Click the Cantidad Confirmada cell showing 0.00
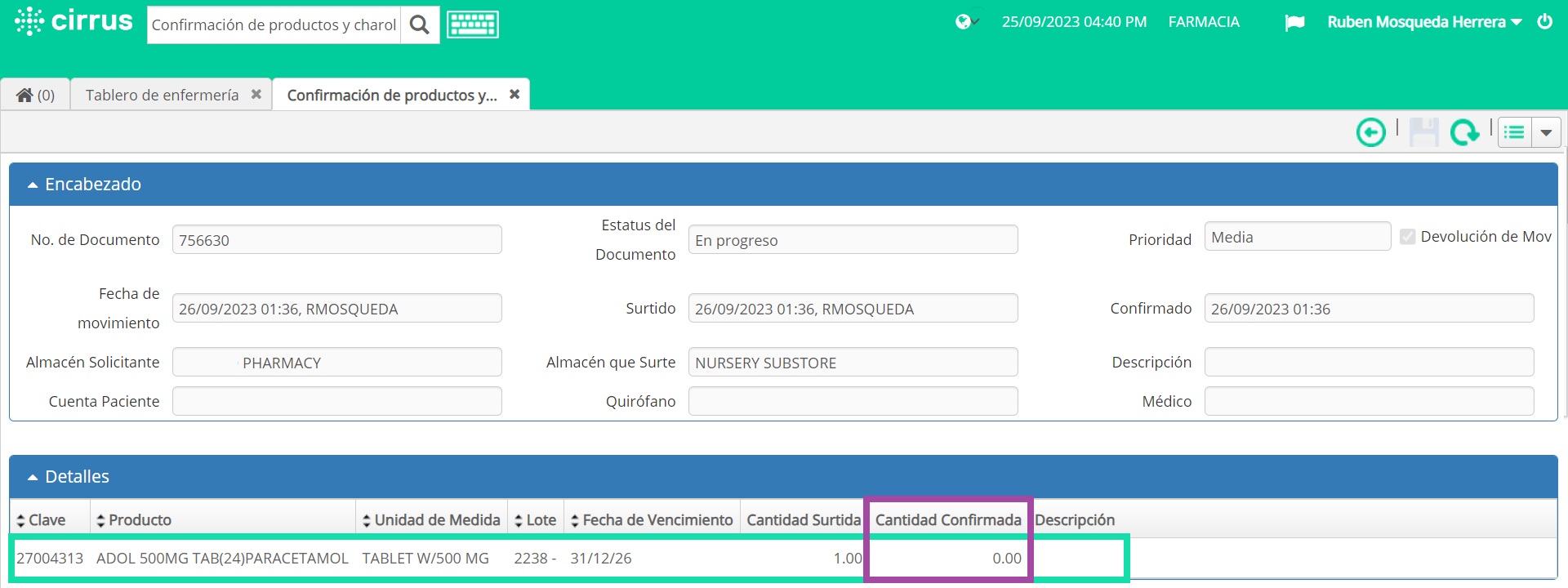1568x588 pixels. 948,559
